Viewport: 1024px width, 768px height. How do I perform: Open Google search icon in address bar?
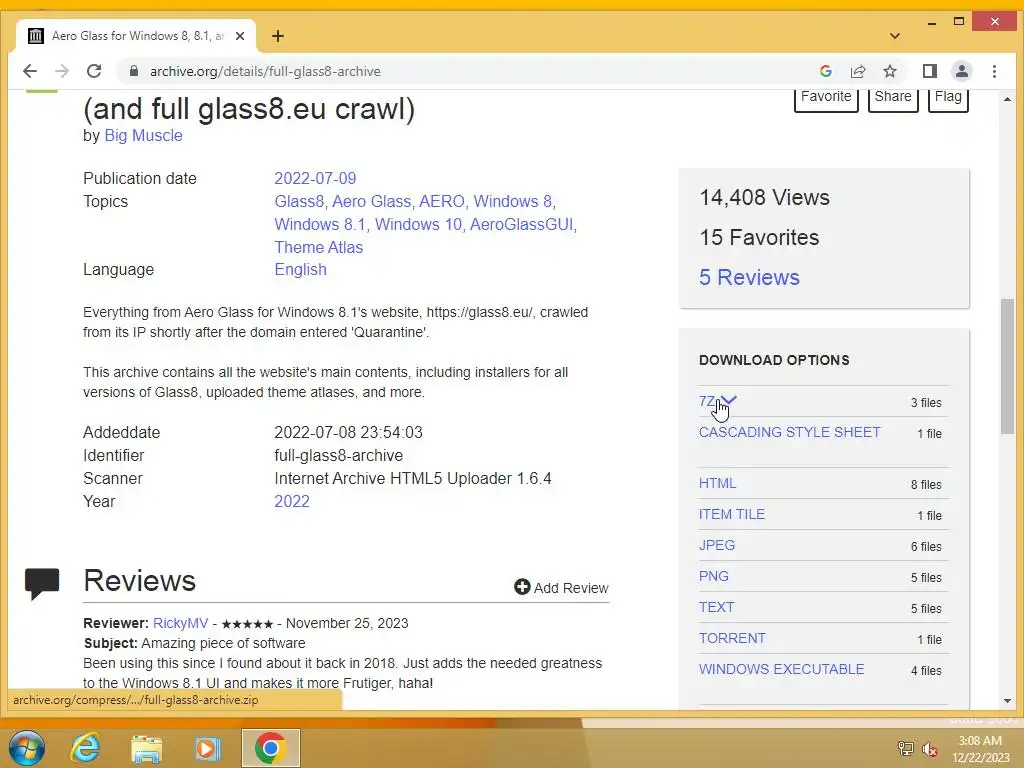(825, 71)
